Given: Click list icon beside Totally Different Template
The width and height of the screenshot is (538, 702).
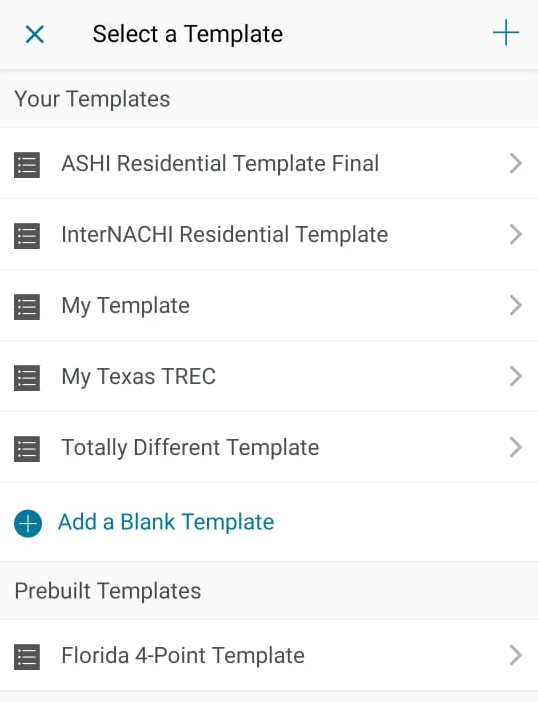Looking at the screenshot, I should pyautogui.click(x=27, y=449).
